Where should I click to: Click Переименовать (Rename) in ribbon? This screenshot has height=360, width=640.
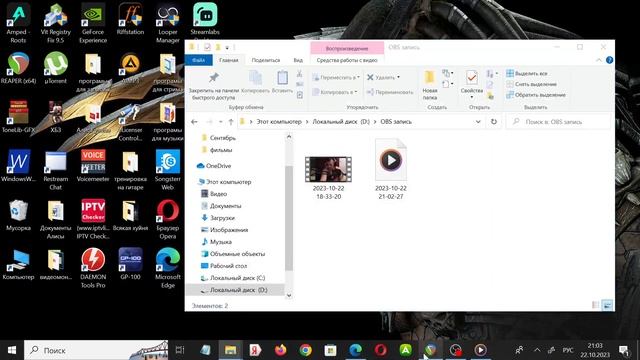coord(390,92)
